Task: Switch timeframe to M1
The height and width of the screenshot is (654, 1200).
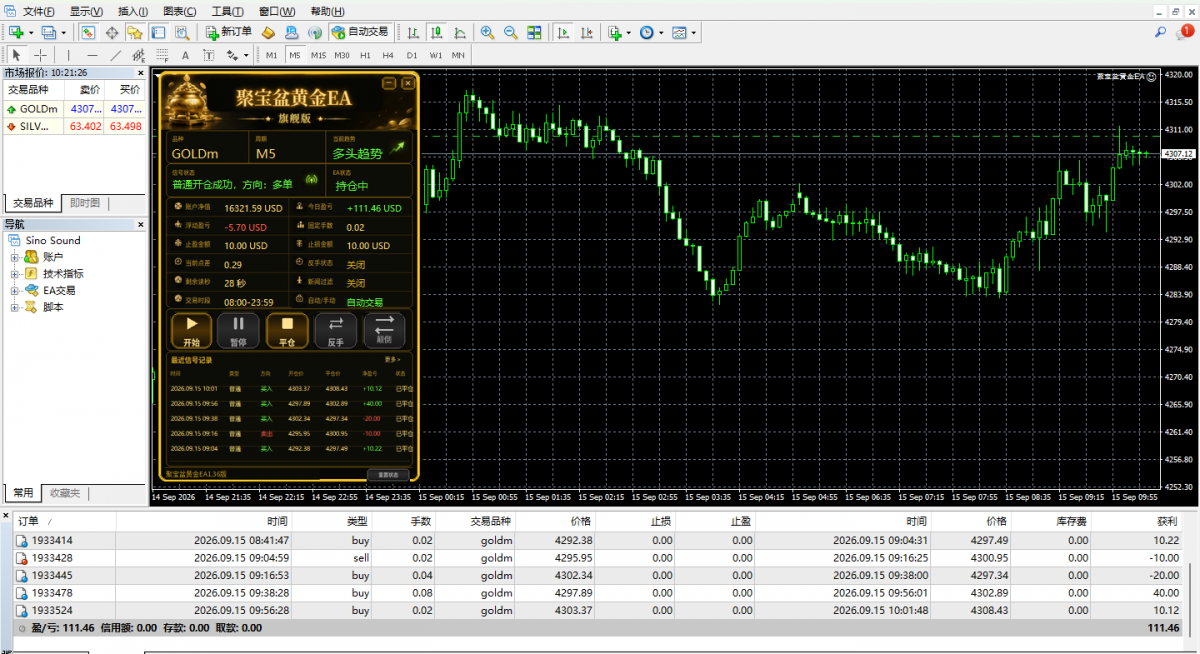Action: (272, 55)
